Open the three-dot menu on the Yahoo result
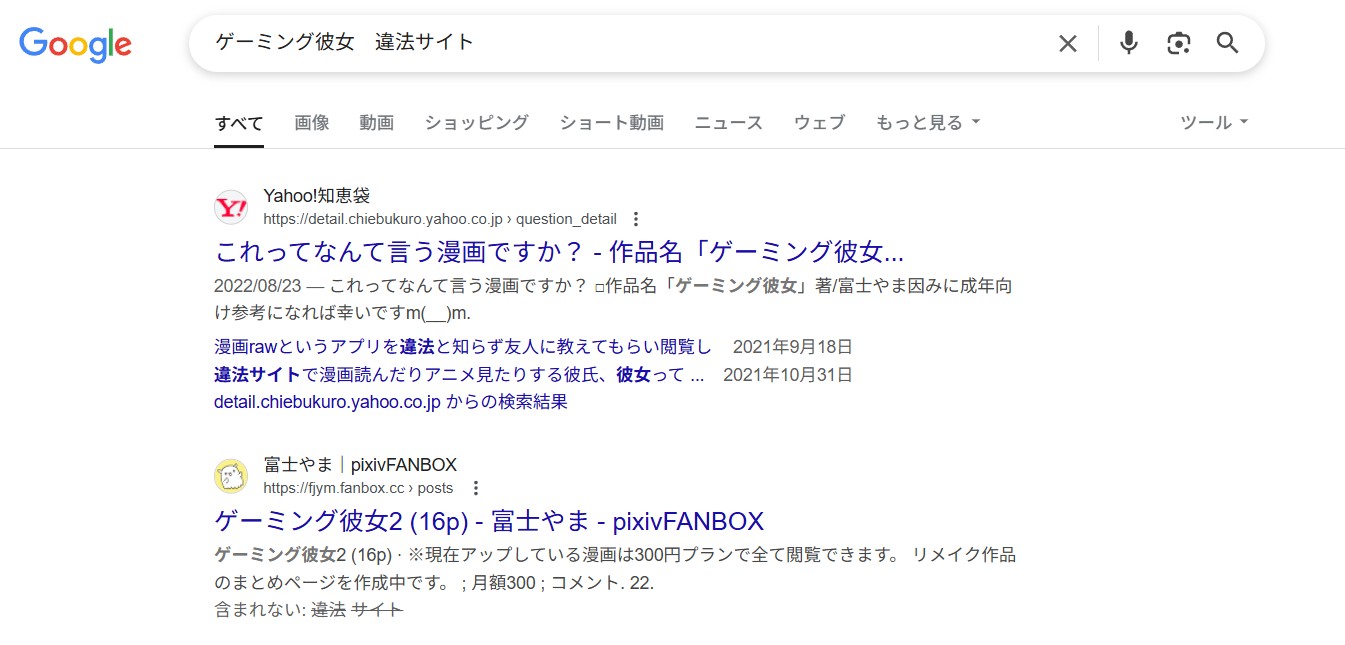The image size is (1345, 645). point(636,218)
